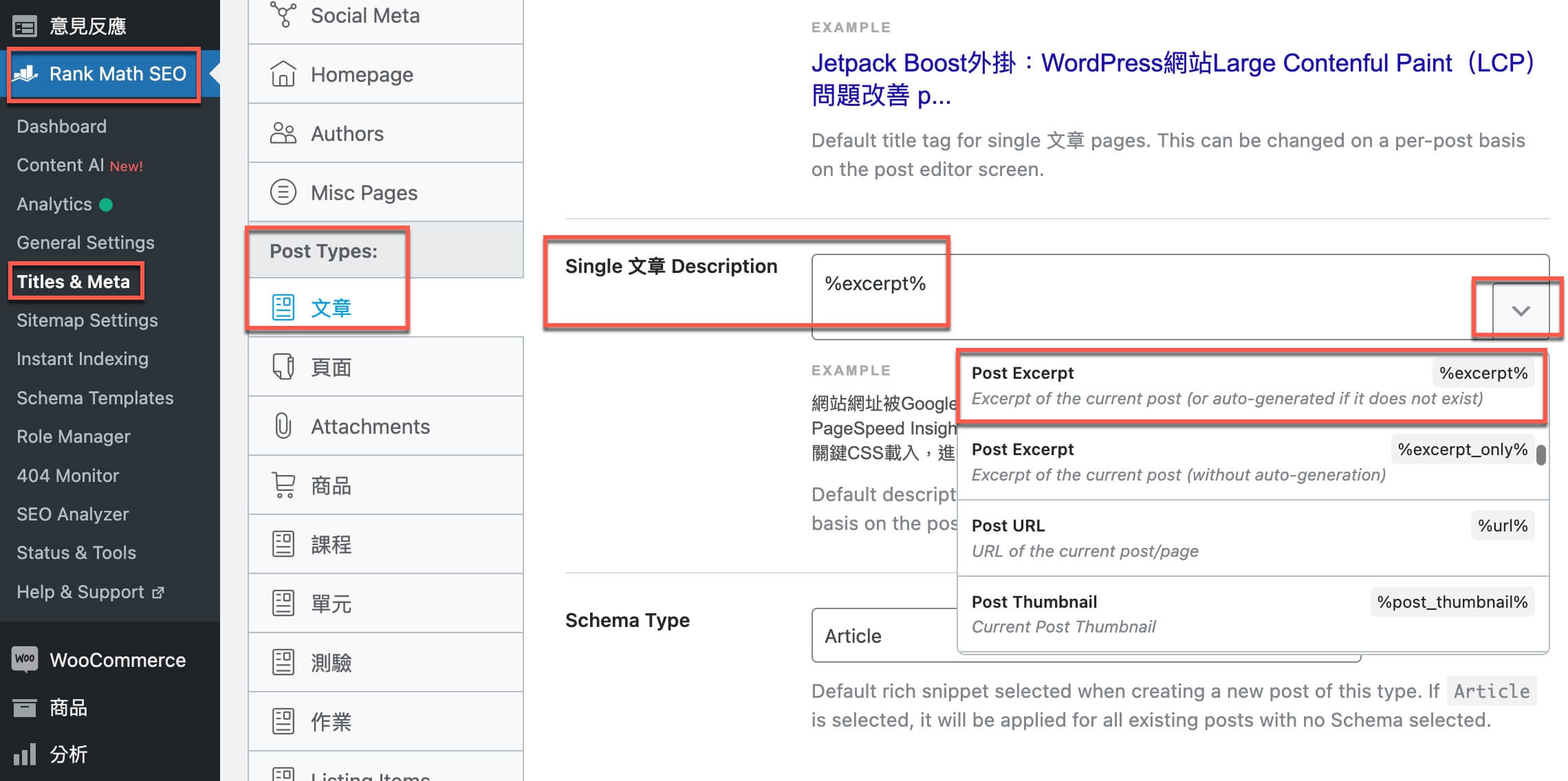This screenshot has width=1568, height=781.
Task: Switch to 單元 tab
Action: click(386, 604)
